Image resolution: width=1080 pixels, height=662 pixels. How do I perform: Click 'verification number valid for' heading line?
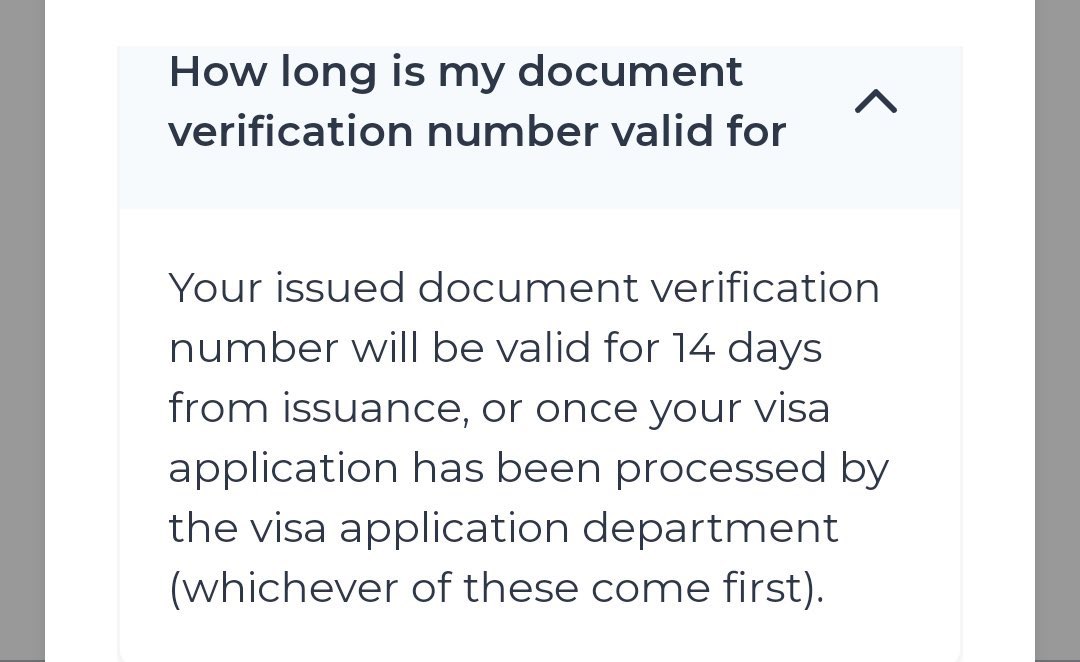coord(477,132)
